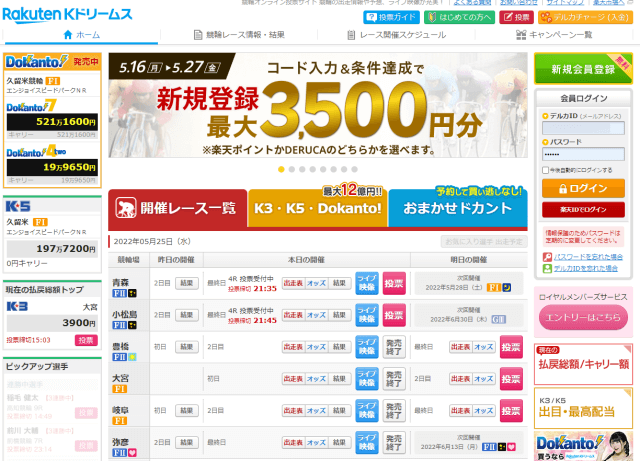Click the red 投票 header button
The image size is (640, 461).
point(517,17)
